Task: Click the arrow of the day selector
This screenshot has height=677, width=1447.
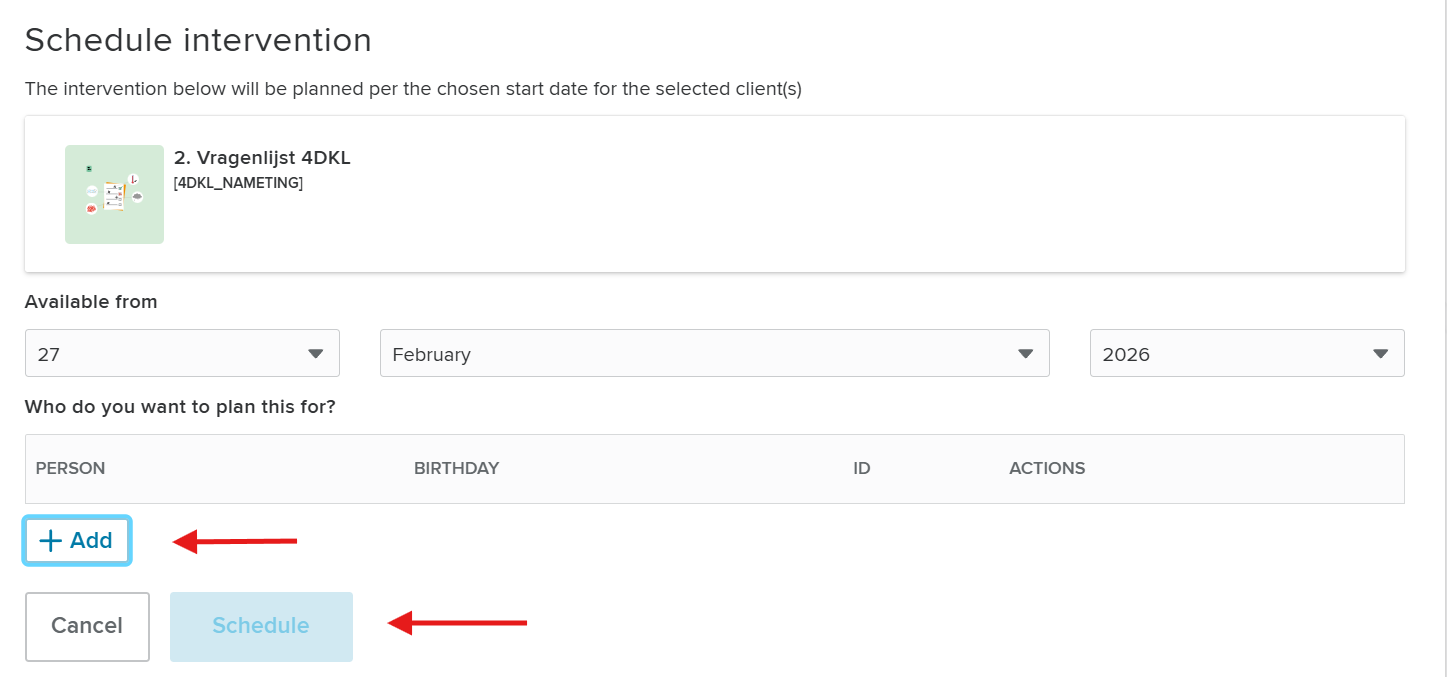Action: 316,354
